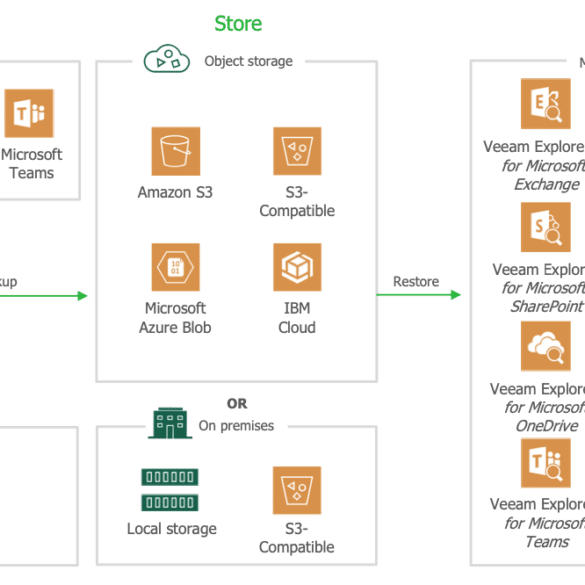
Task: Click the for Microsoft SharePoint text
Action: click(x=543, y=297)
